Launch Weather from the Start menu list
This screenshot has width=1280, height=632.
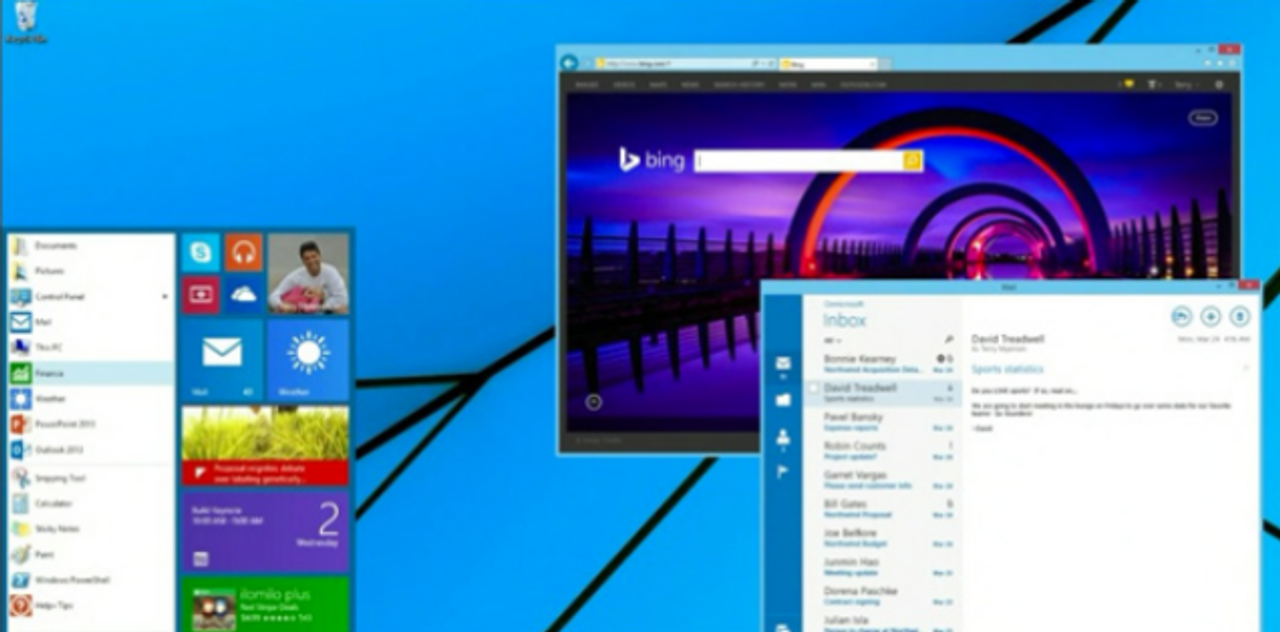[x=91, y=399]
